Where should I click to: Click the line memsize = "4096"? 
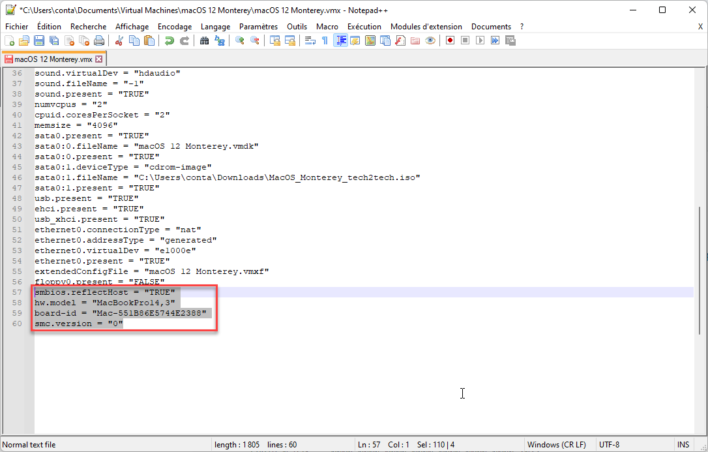(76, 126)
